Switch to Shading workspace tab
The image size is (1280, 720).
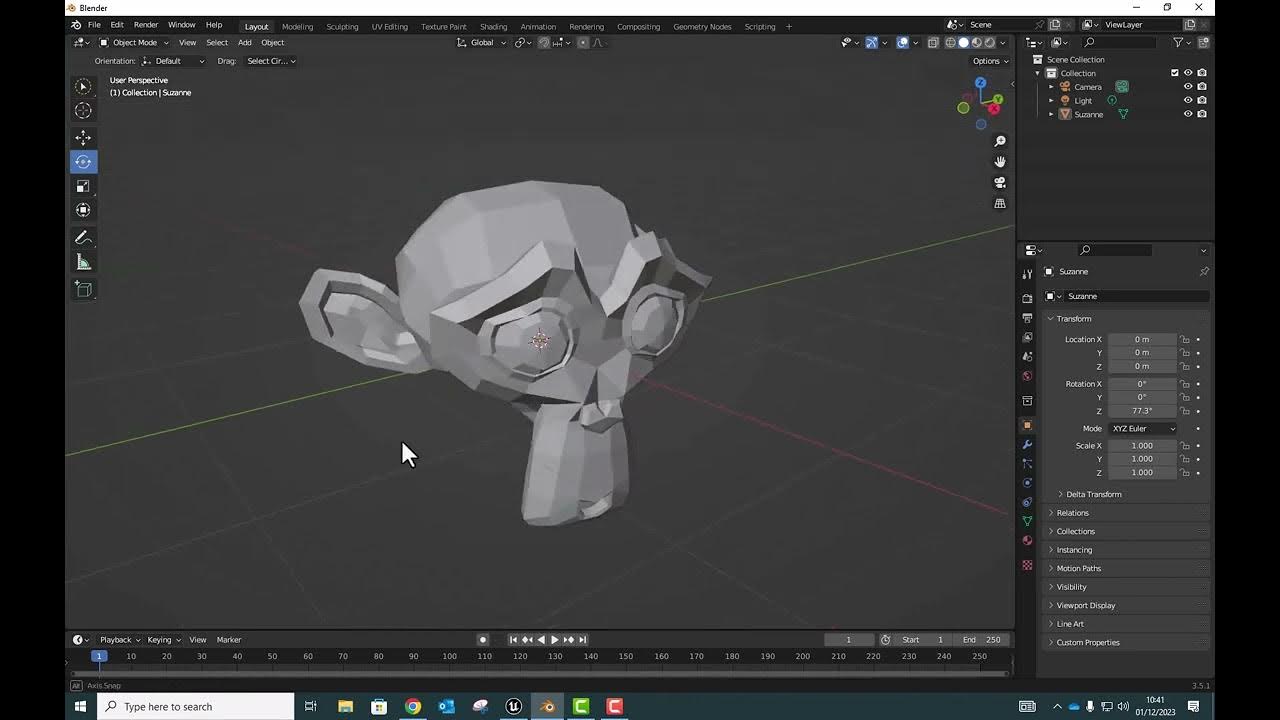pyautogui.click(x=493, y=26)
